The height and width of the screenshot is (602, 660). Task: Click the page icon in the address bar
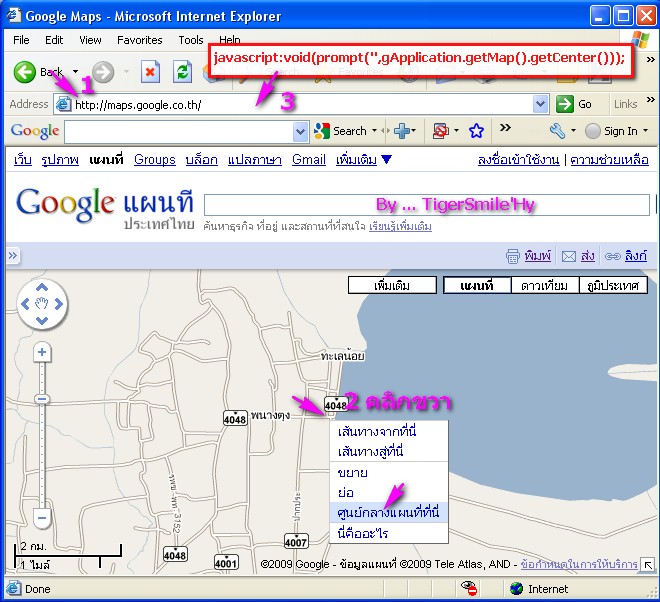click(64, 104)
